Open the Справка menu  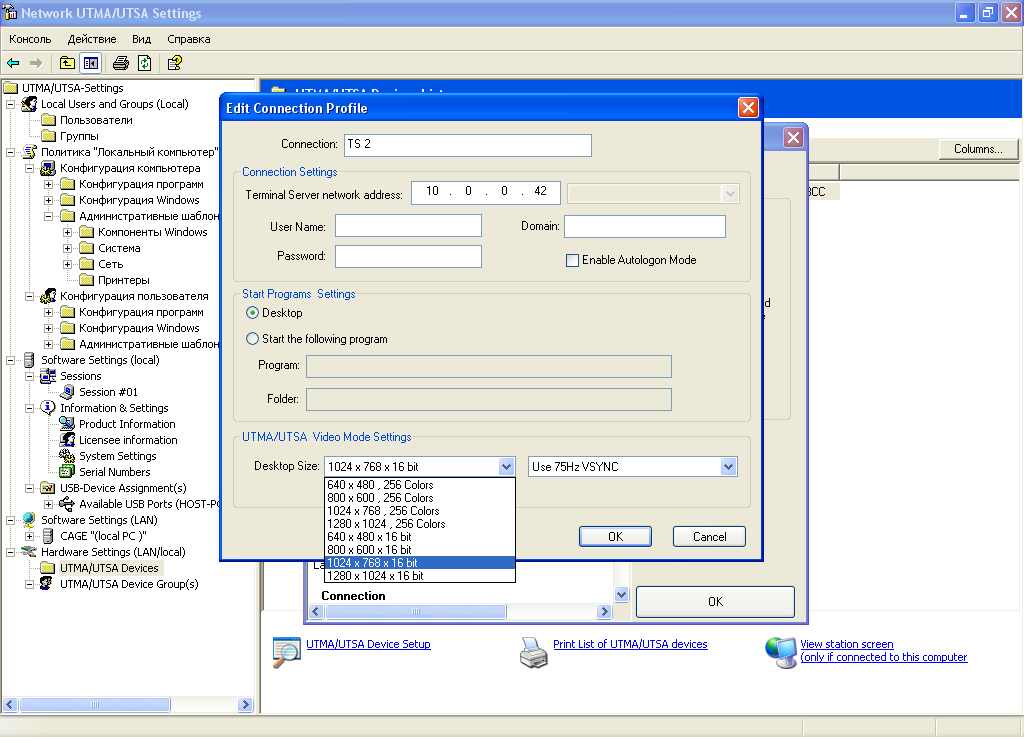[189, 39]
